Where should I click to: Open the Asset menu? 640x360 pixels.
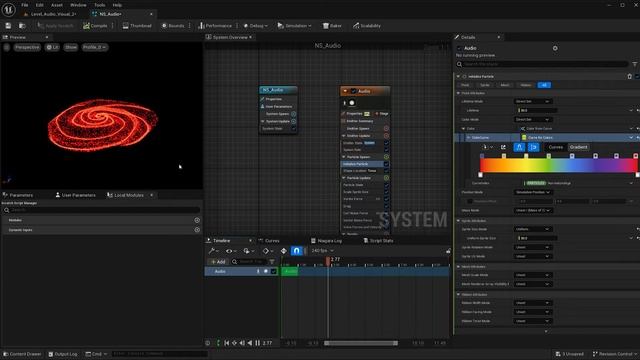tap(57, 5)
